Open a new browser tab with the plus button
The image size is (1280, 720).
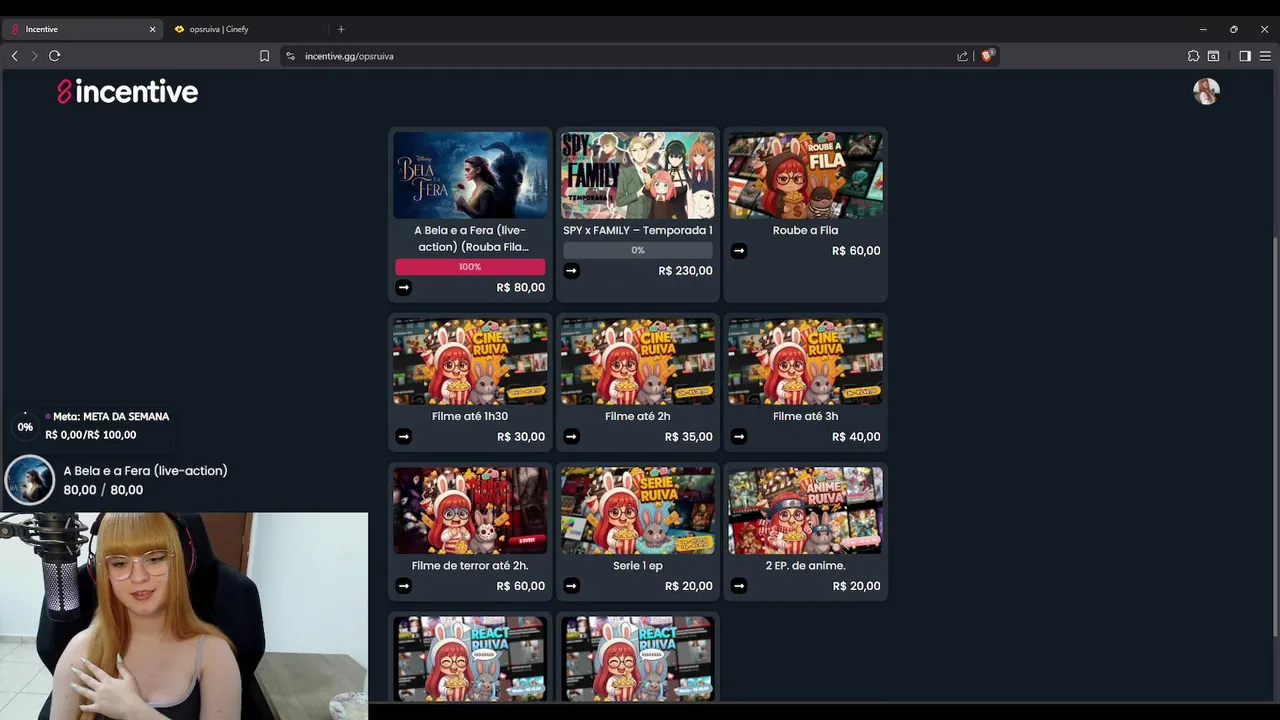341,29
